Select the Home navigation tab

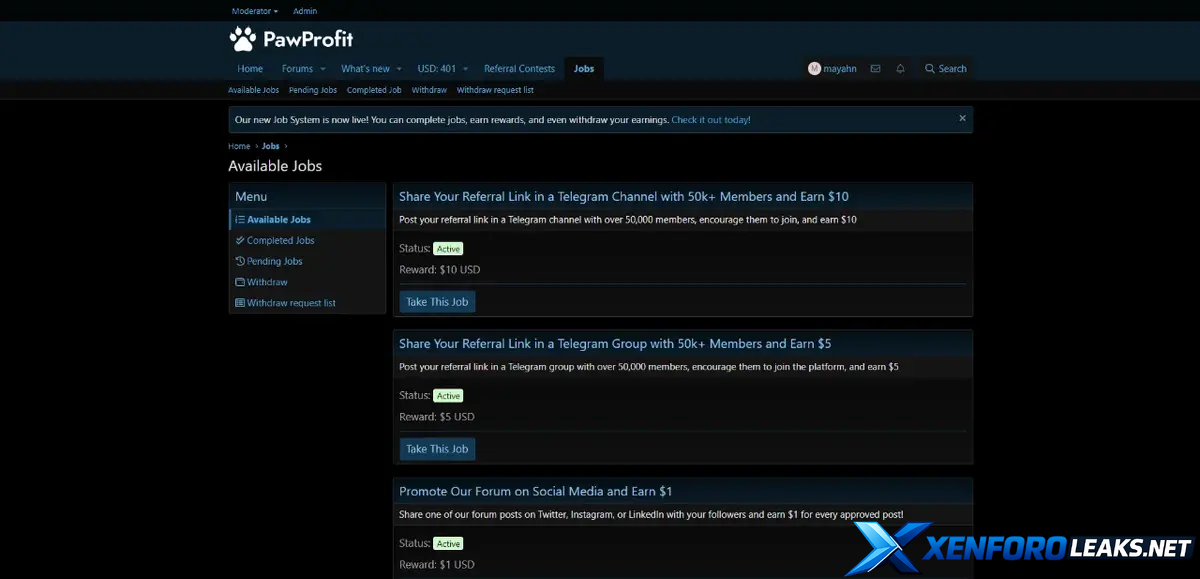(x=250, y=69)
